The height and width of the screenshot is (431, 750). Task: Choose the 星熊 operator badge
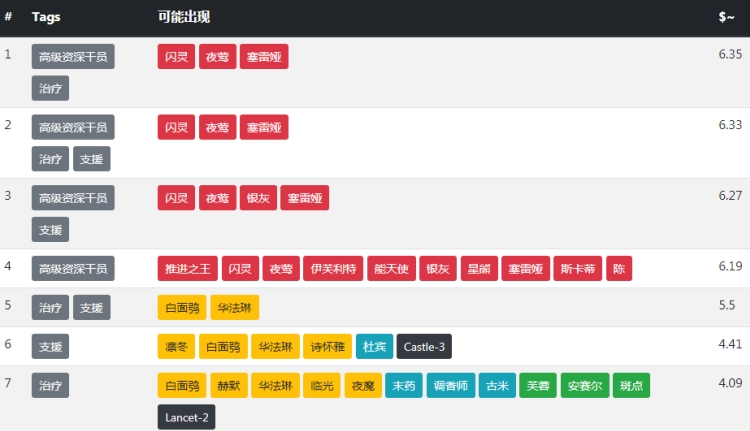pos(476,268)
